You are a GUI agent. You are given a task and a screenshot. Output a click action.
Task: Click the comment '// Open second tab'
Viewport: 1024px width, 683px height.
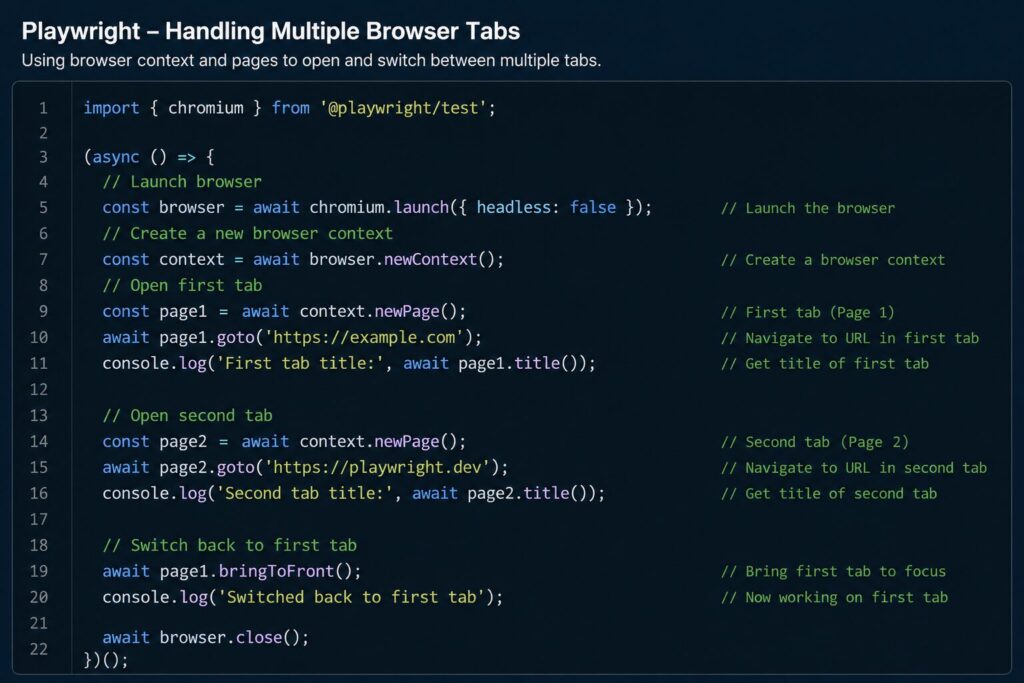[187, 415]
